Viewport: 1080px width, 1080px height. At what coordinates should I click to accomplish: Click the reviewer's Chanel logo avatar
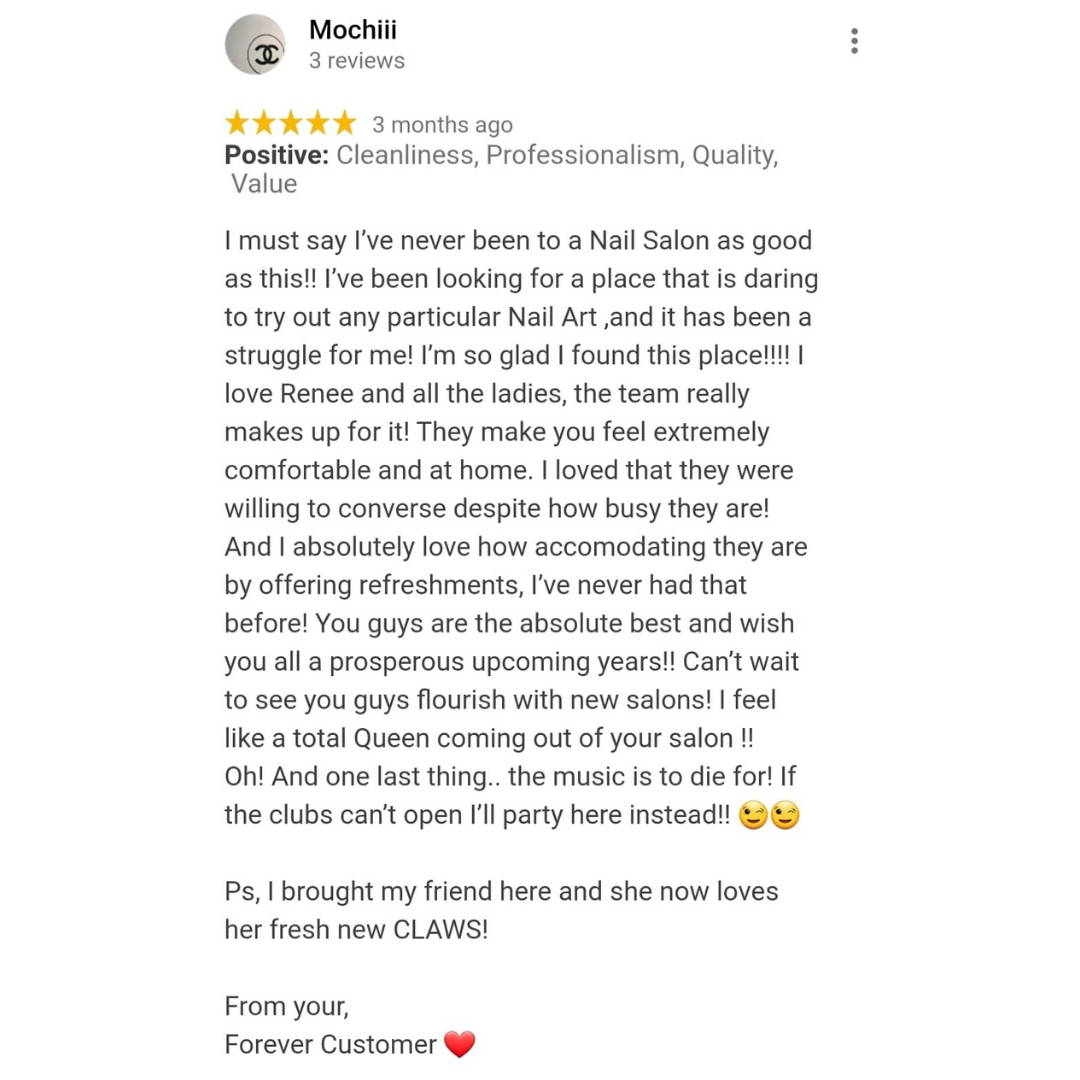(256, 44)
